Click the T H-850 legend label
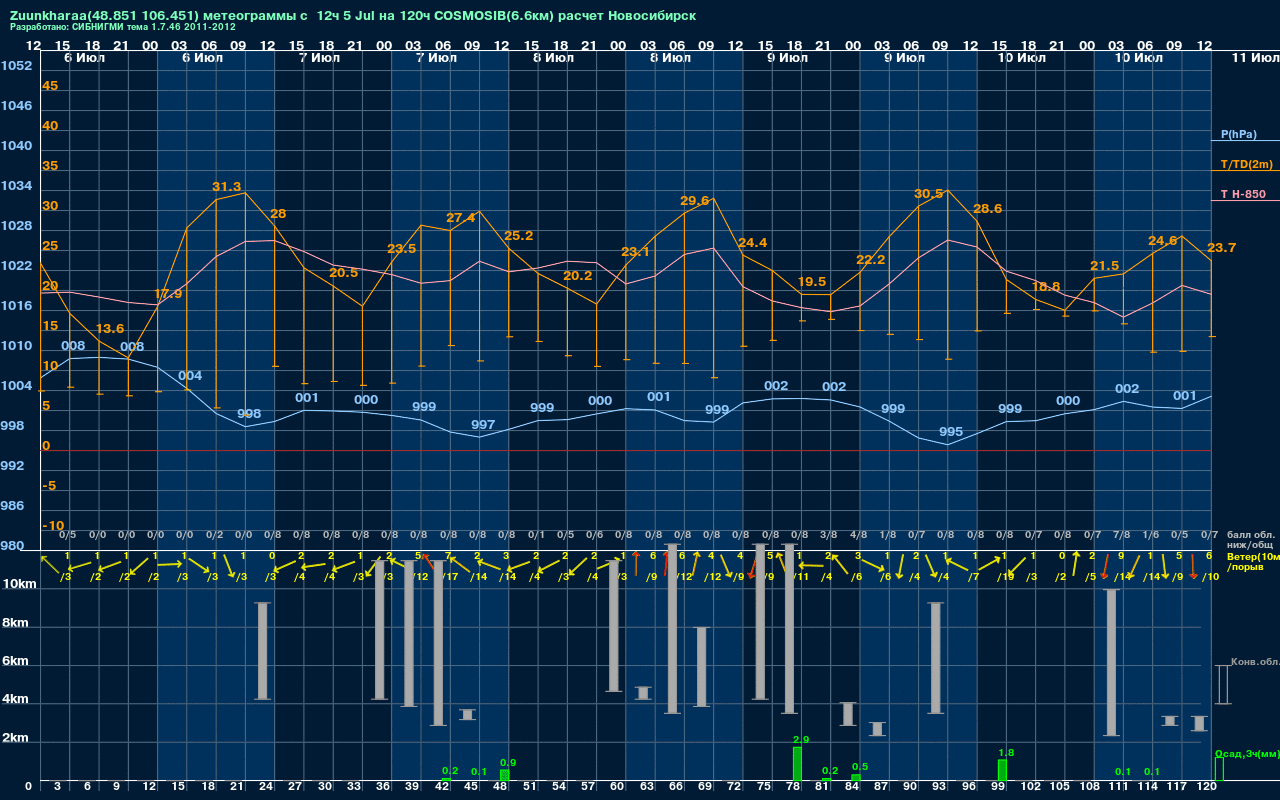 [1242, 194]
